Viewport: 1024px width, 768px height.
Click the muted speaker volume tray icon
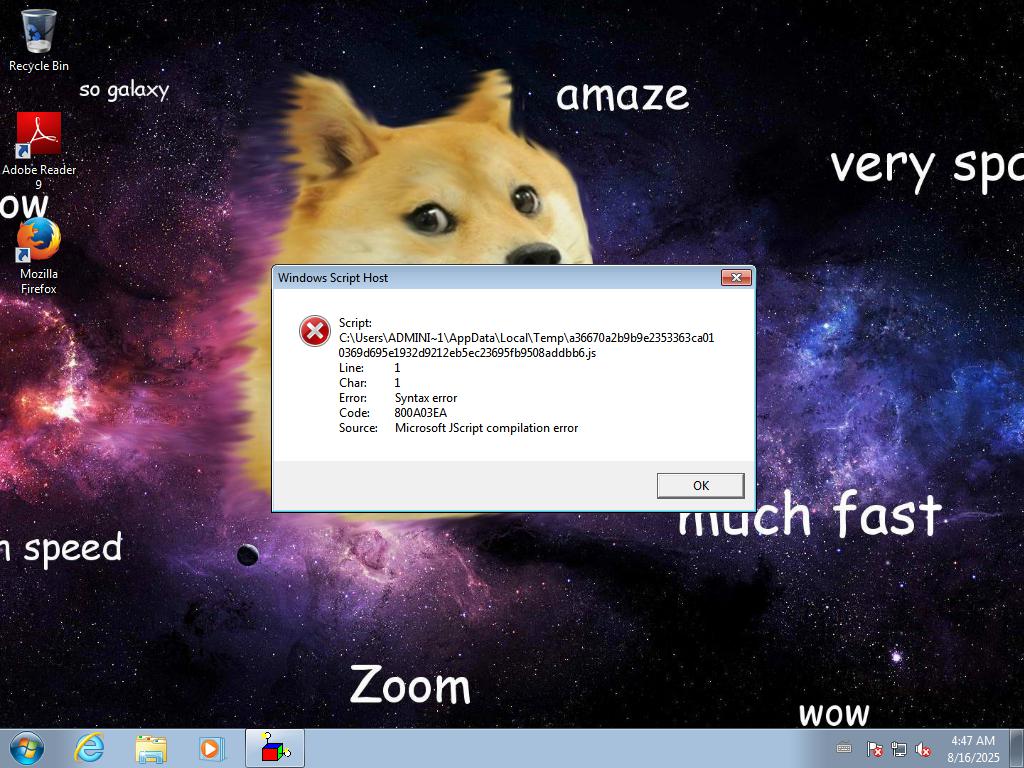(924, 749)
